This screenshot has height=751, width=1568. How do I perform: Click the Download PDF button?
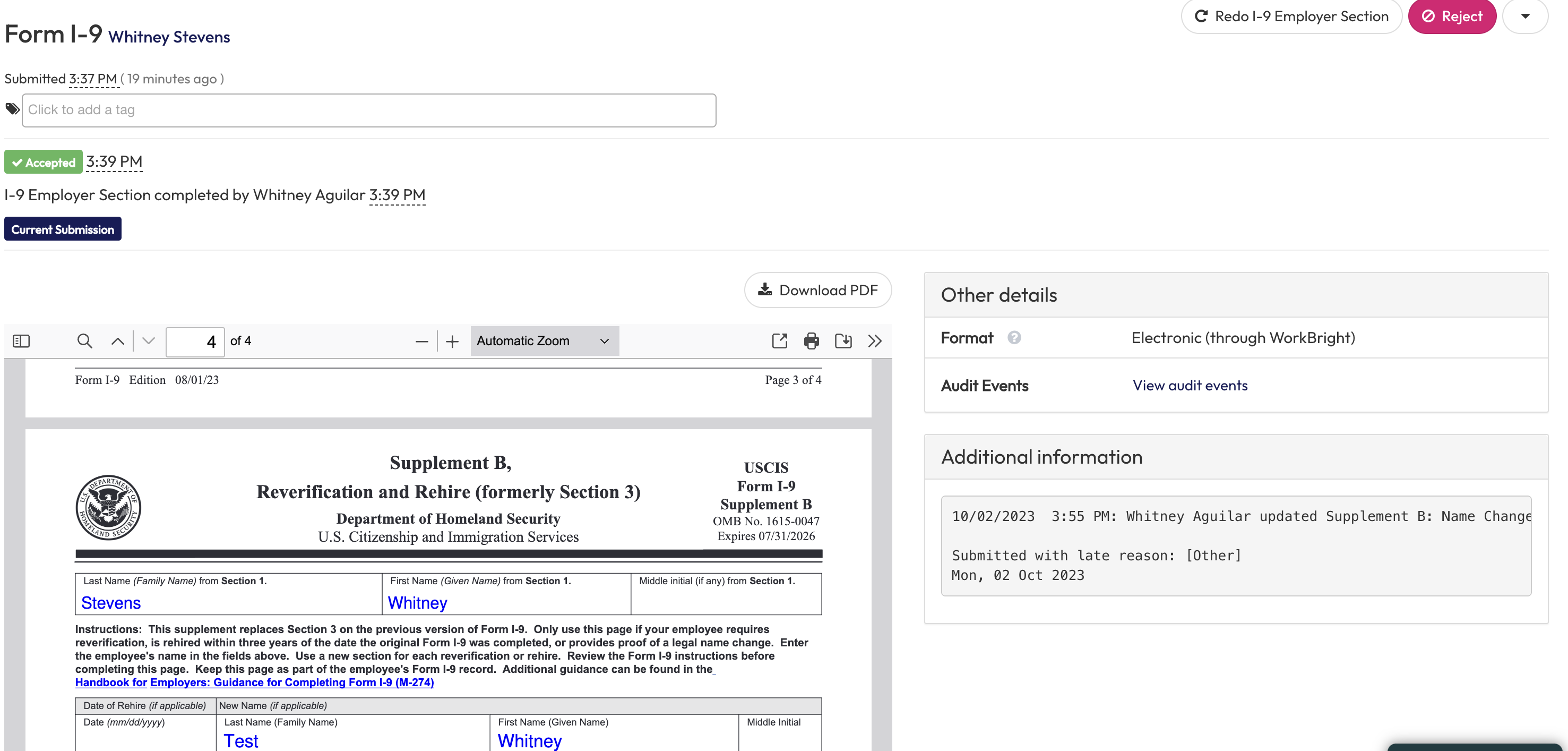(817, 291)
